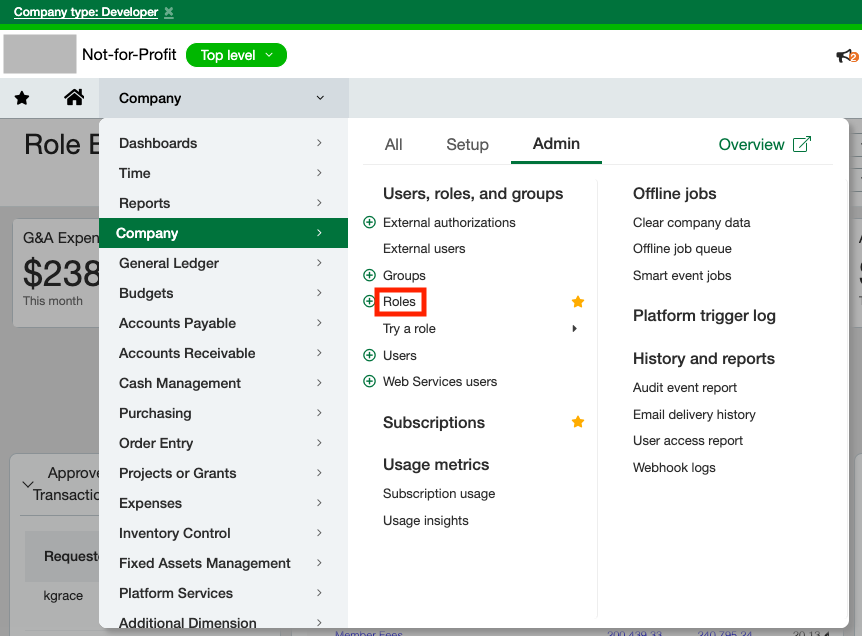Open the Subscriptions page
This screenshot has width=862, height=636.
click(434, 422)
